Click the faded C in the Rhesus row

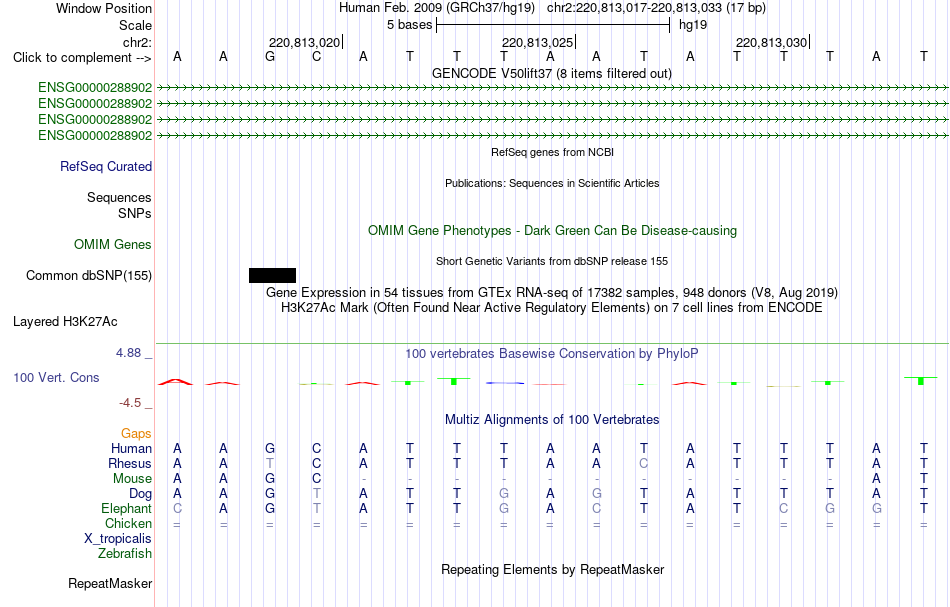pos(643,463)
